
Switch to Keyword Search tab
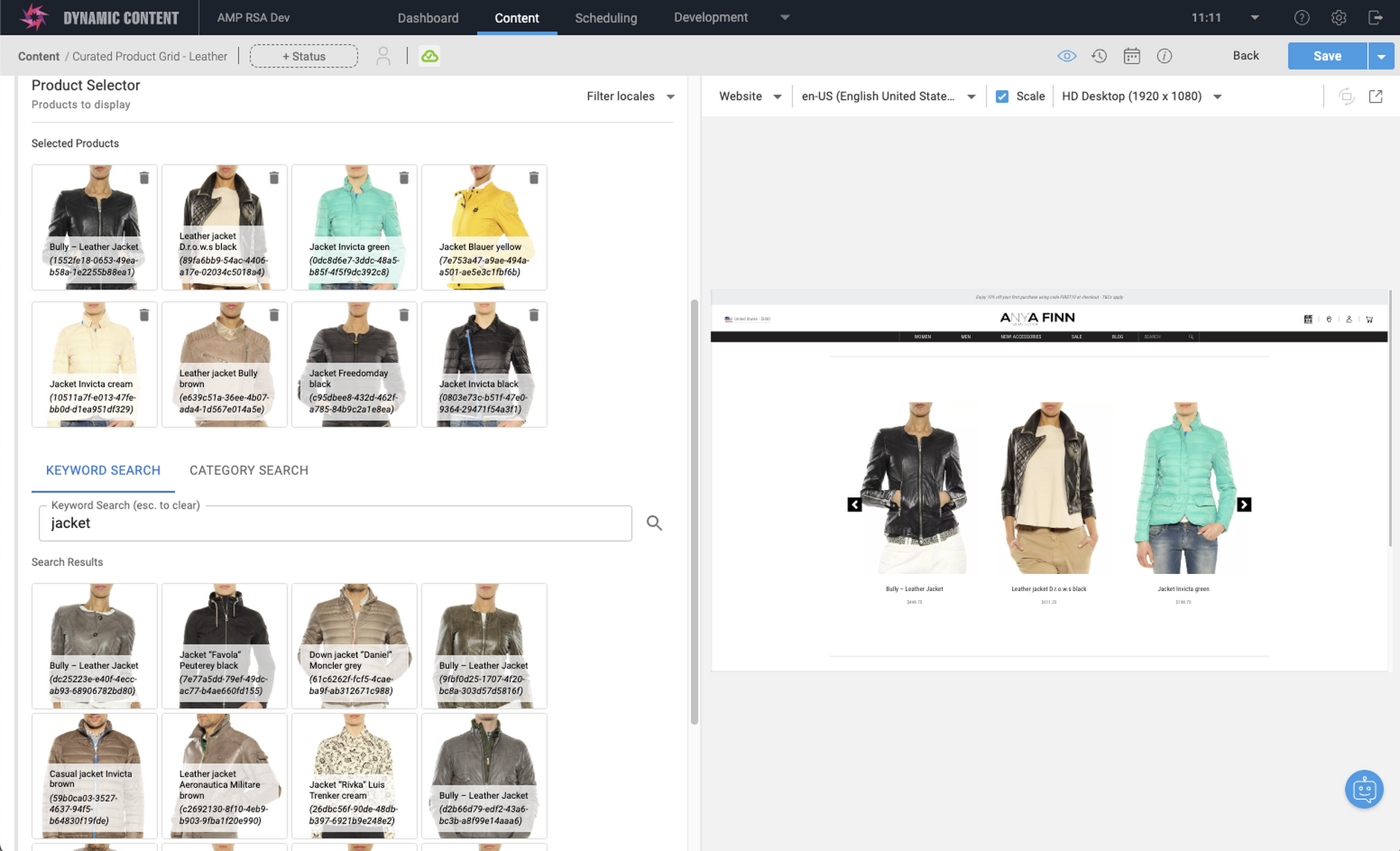tap(104, 471)
